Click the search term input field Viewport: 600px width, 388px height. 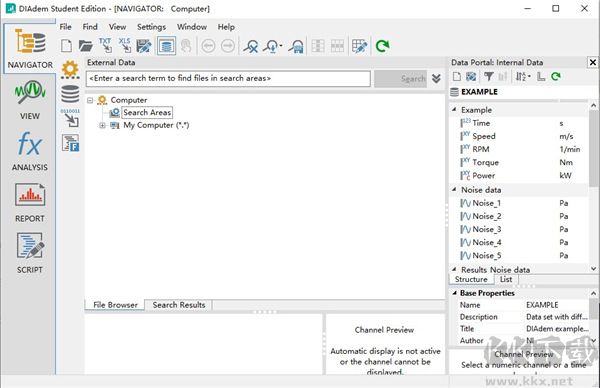coord(228,78)
